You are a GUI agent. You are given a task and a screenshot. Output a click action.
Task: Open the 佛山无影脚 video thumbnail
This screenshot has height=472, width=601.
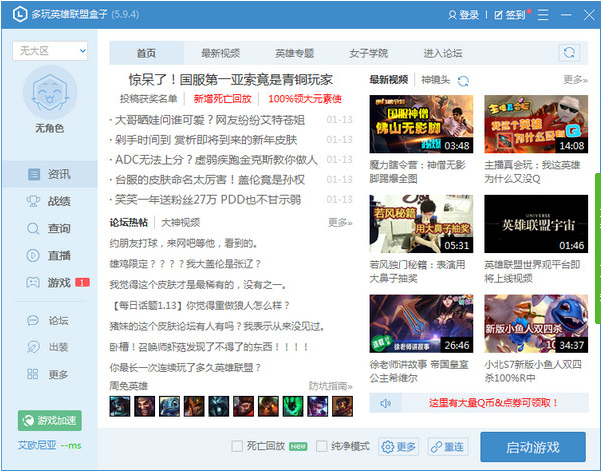point(421,124)
